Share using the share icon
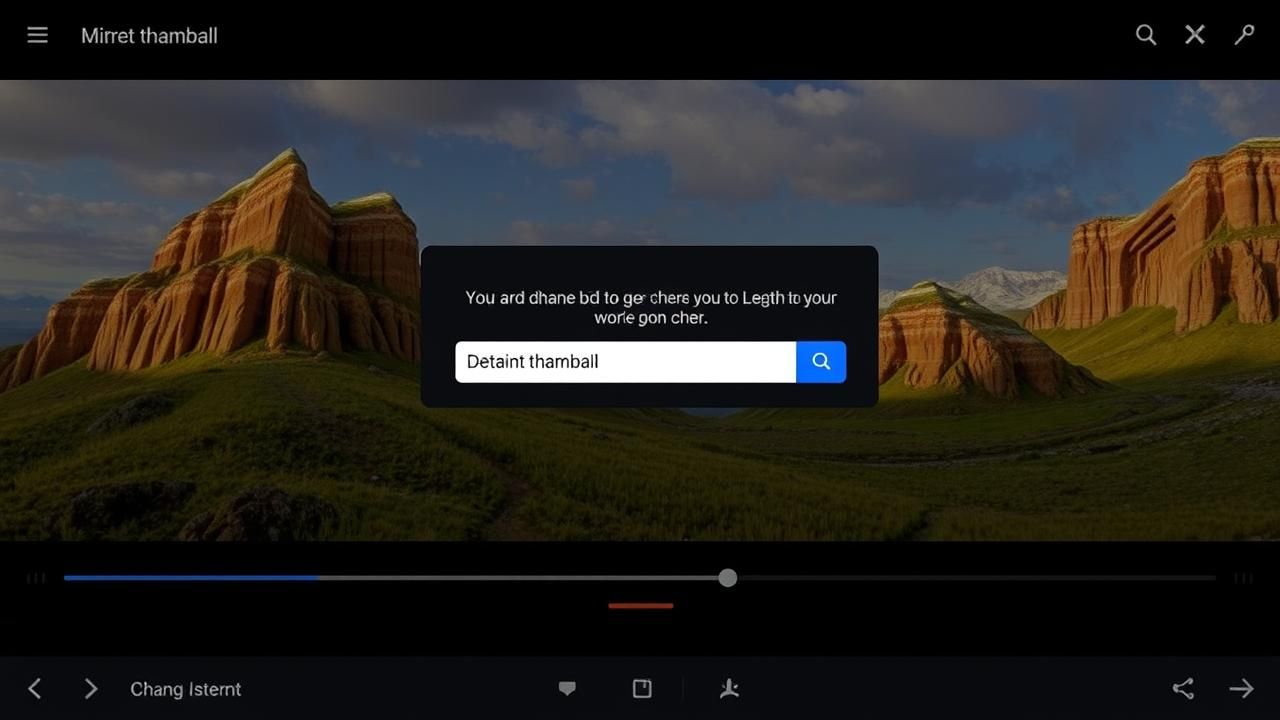This screenshot has height=720, width=1280. pyautogui.click(x=1183, y=689)
